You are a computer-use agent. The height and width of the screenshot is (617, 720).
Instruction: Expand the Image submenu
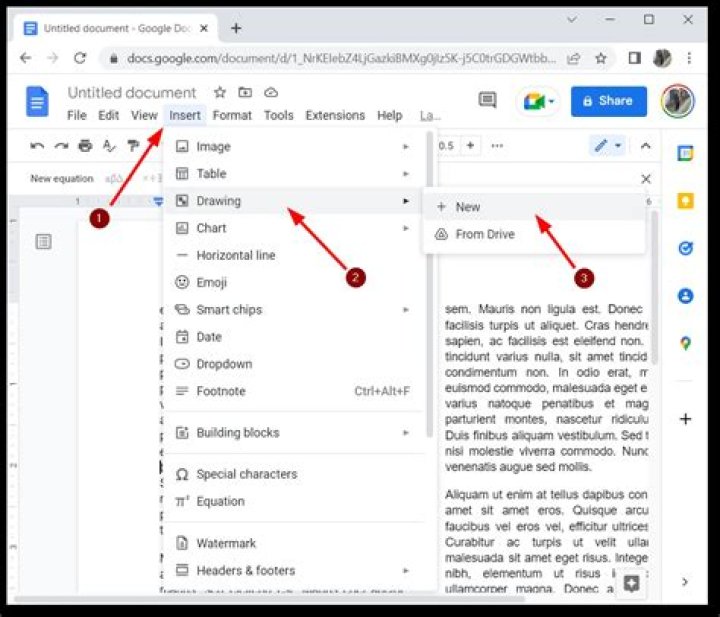pyautogui.click(x=294, y=147)
